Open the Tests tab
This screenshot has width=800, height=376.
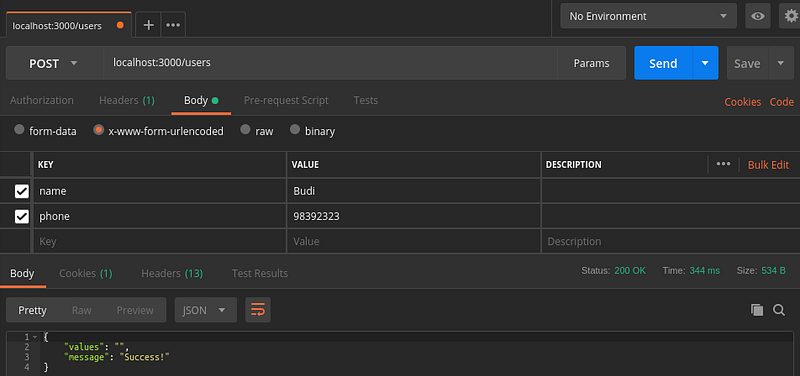(366, 100)
